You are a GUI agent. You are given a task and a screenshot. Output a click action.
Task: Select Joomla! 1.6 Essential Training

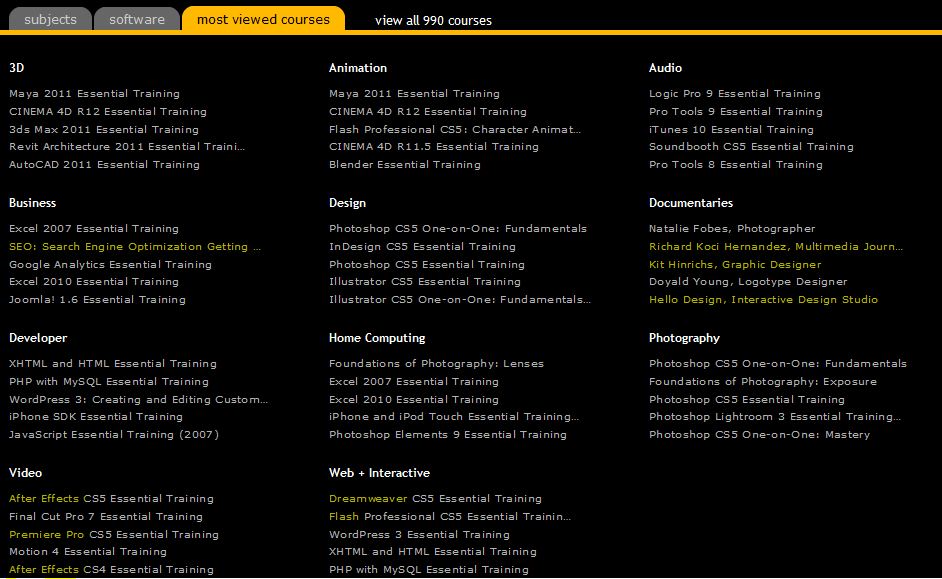tap(97, 300)
